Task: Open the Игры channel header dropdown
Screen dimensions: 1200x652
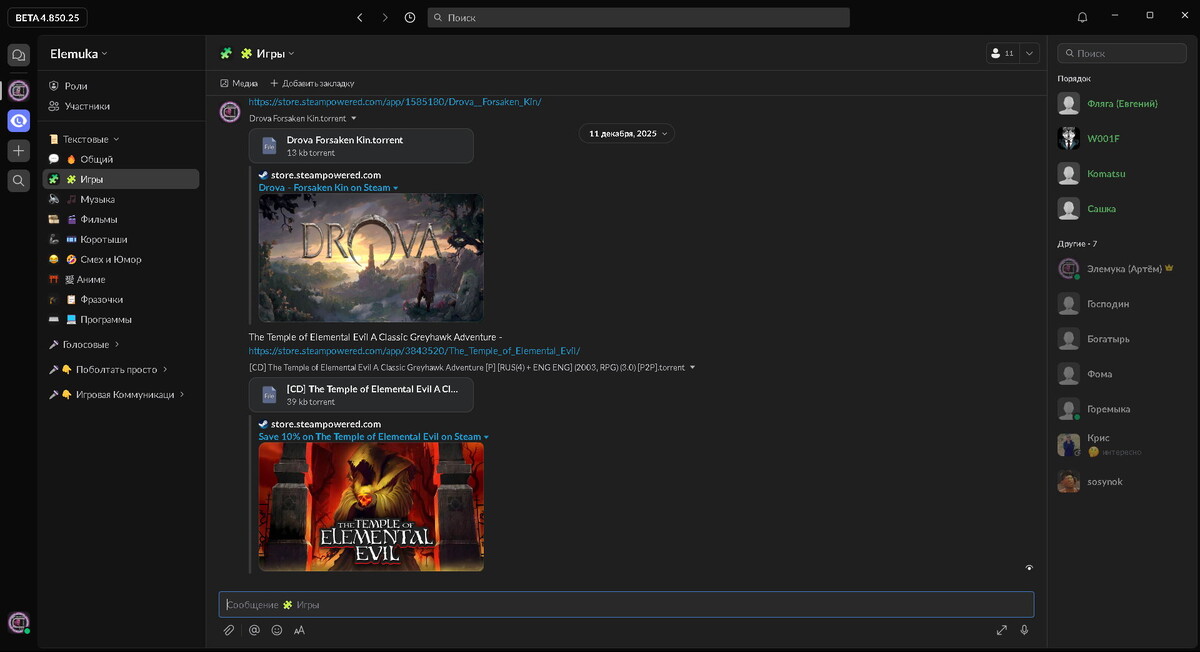Action: pos(267,53)
